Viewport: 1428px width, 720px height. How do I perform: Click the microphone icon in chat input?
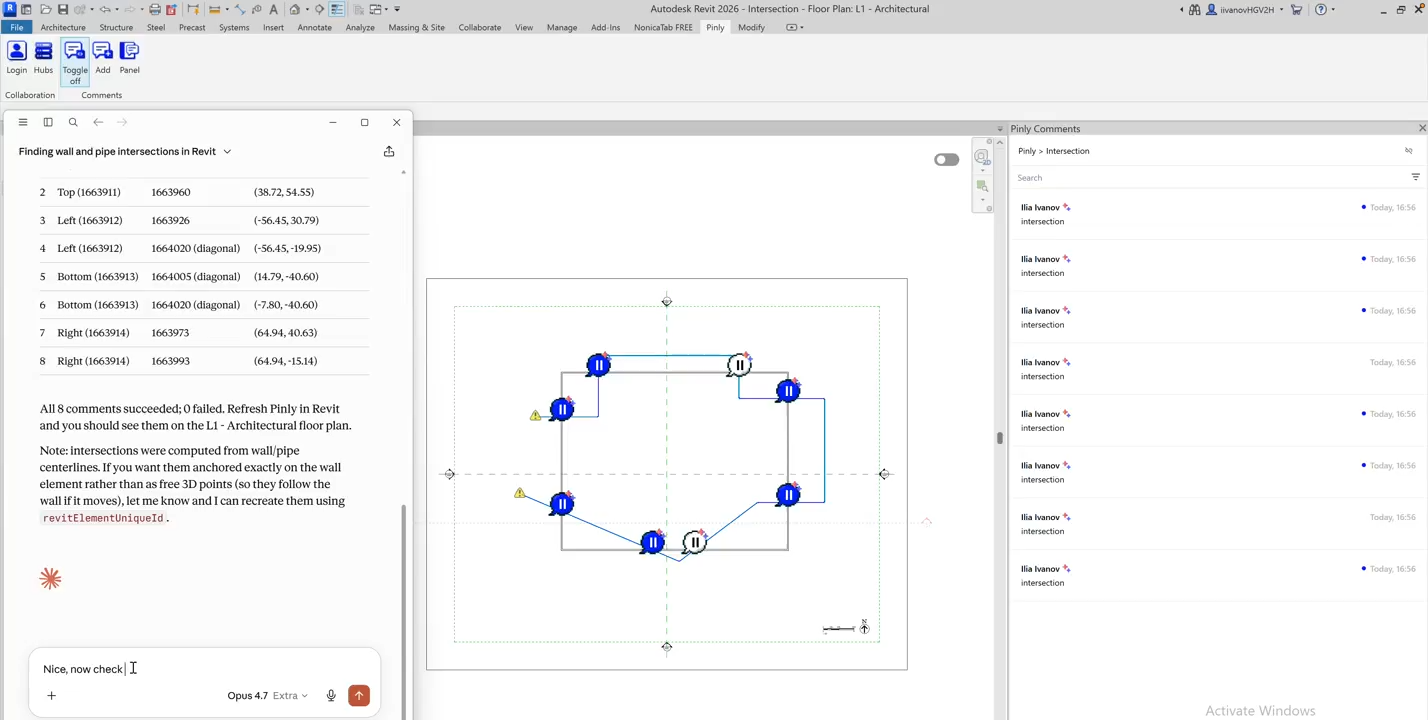click(x=331, y=696)
